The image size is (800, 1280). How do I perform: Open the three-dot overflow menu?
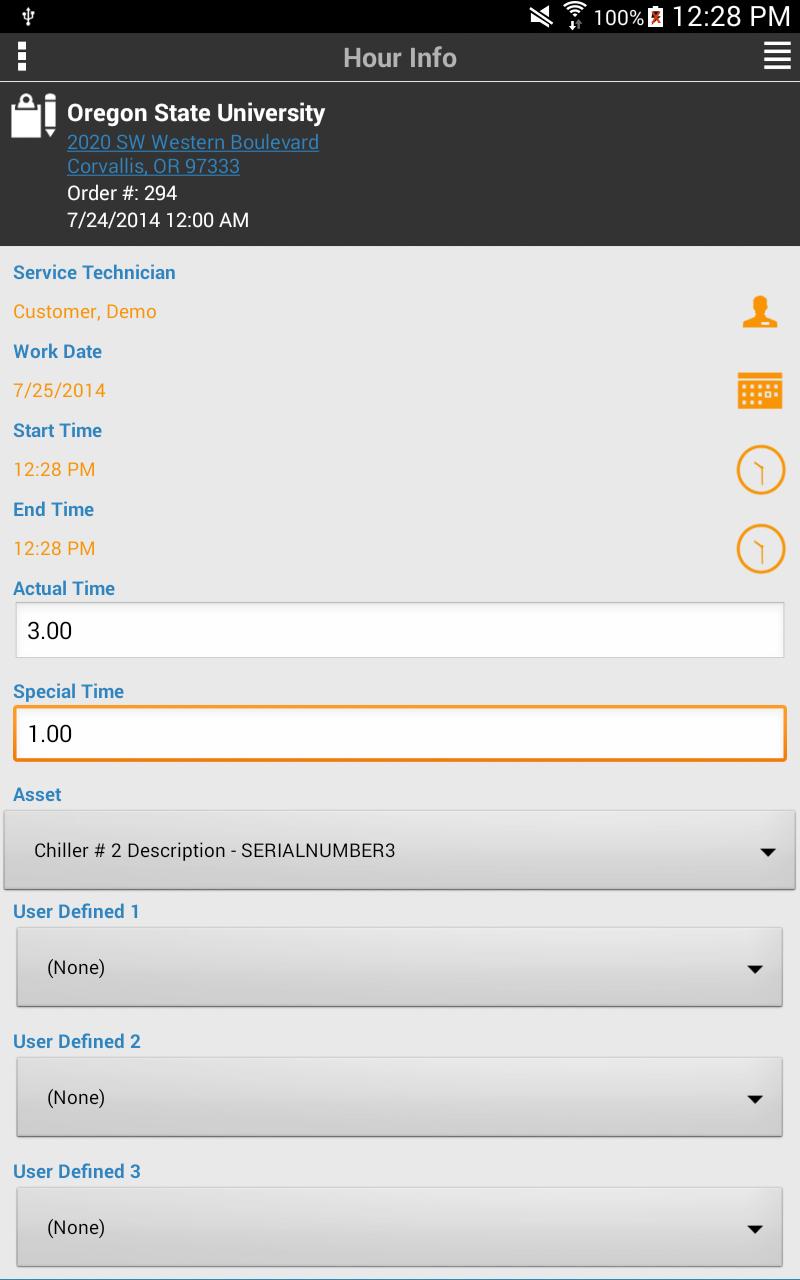tap(22, 57)
